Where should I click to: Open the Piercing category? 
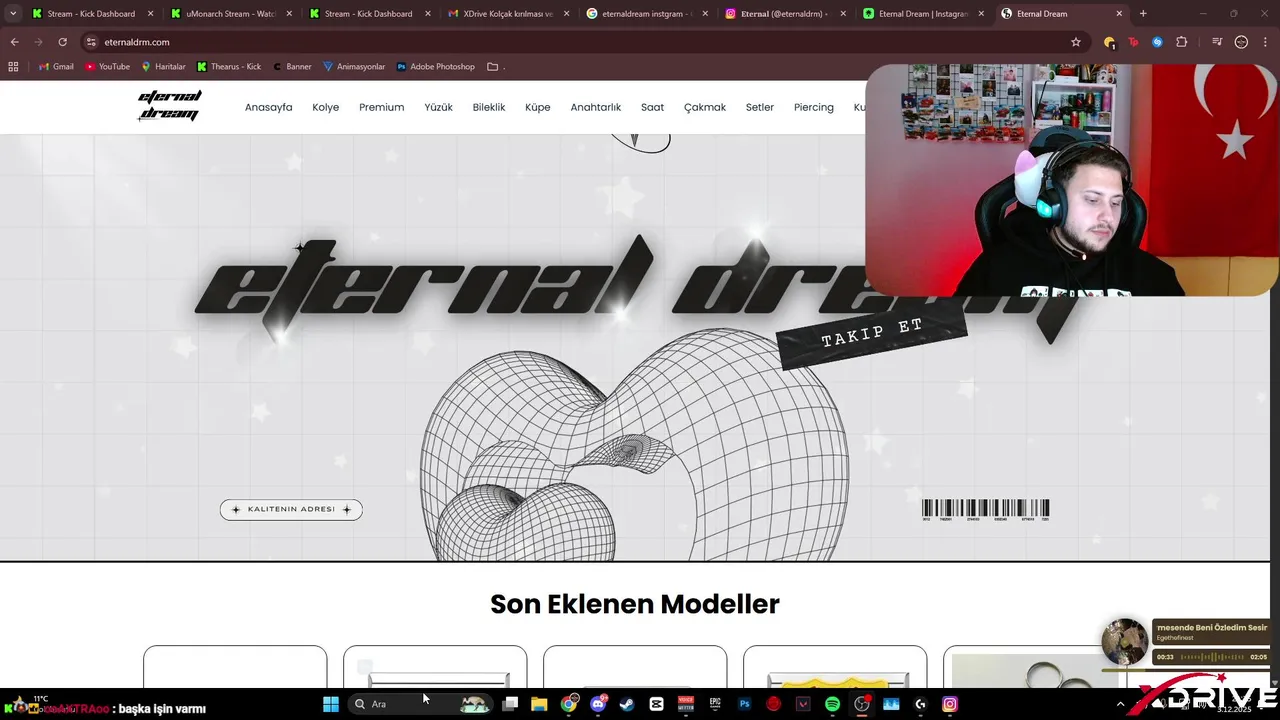813,107
